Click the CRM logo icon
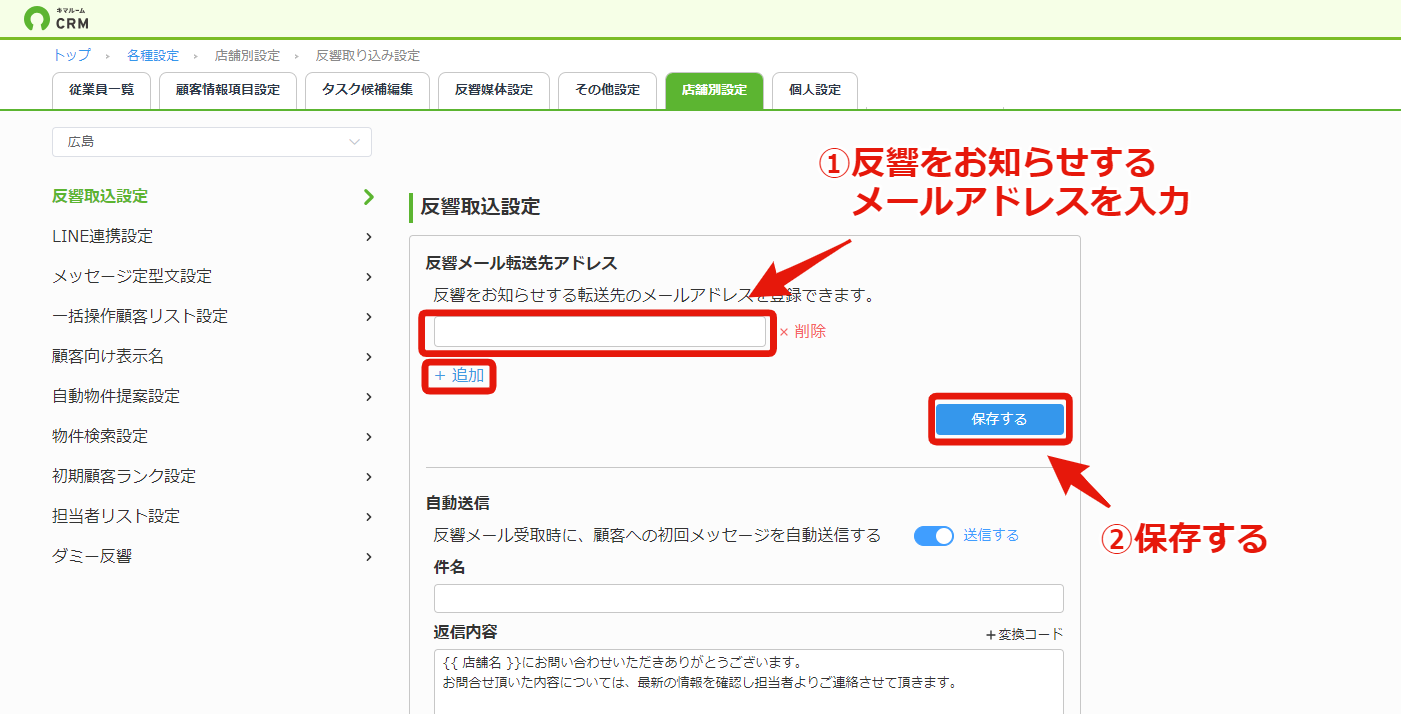Viewport: 1401px width, 714px height. pos(37,18)
